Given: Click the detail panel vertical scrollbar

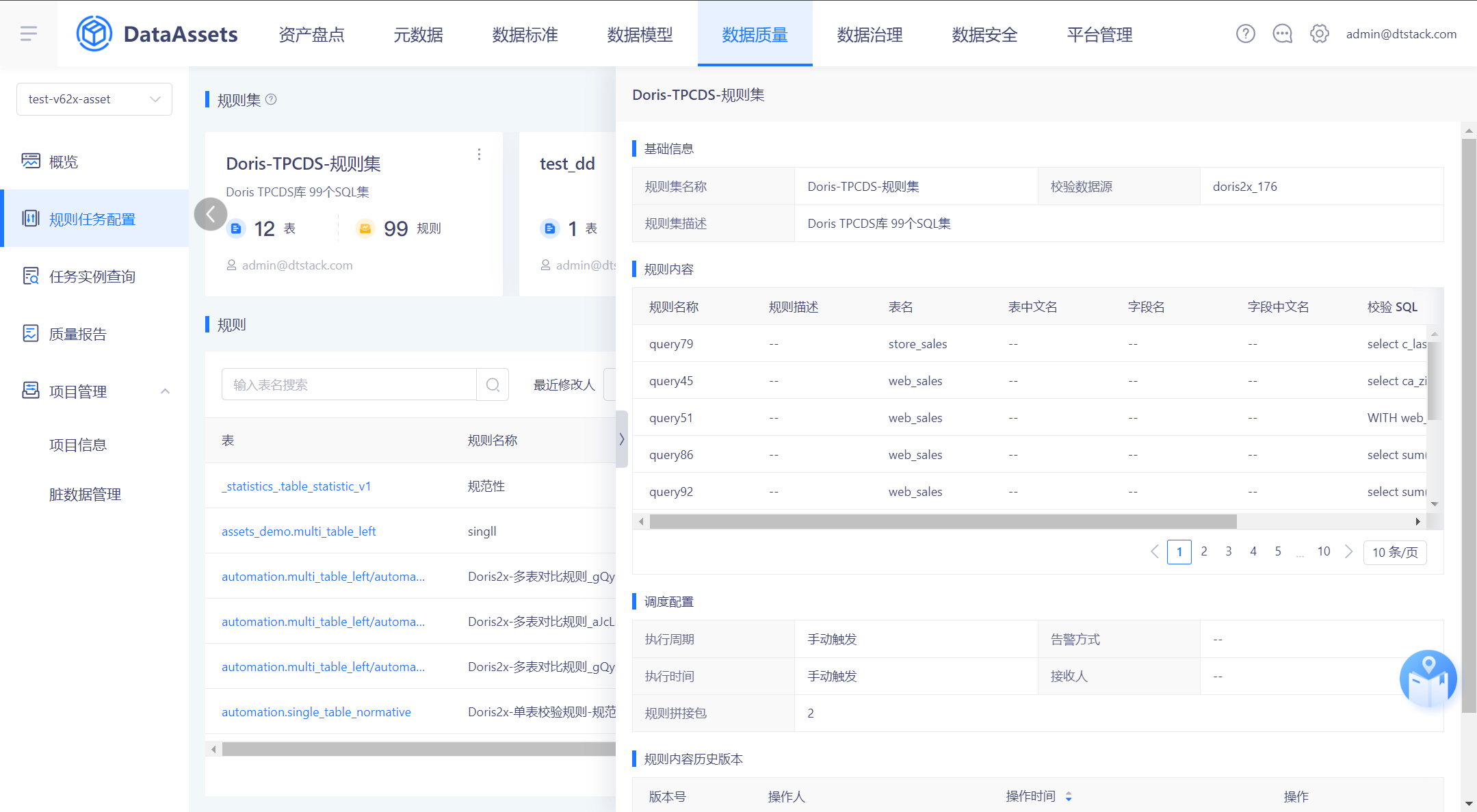Looking at the screenshot, I should 1469,425.
